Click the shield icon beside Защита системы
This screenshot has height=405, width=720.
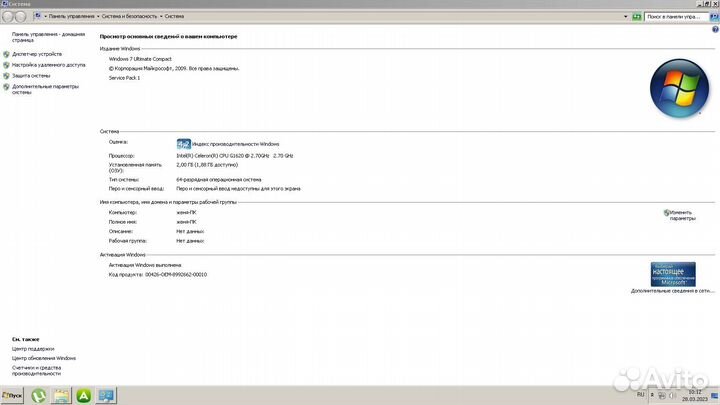click(x=6, y=76)
